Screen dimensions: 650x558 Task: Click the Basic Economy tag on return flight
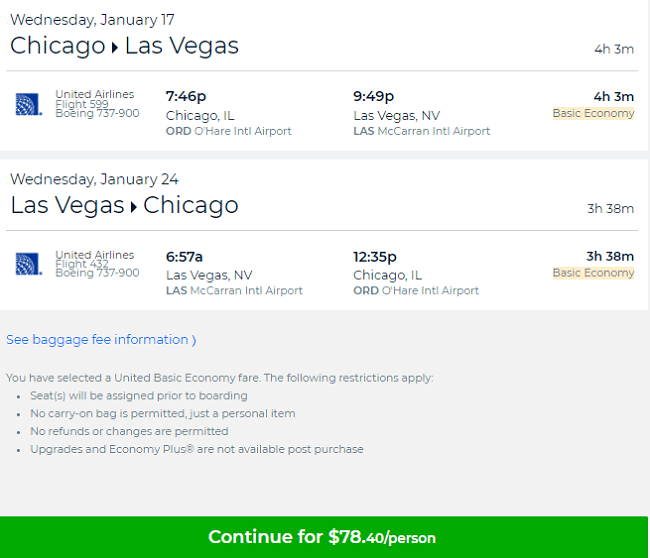(x=593, y=273)
